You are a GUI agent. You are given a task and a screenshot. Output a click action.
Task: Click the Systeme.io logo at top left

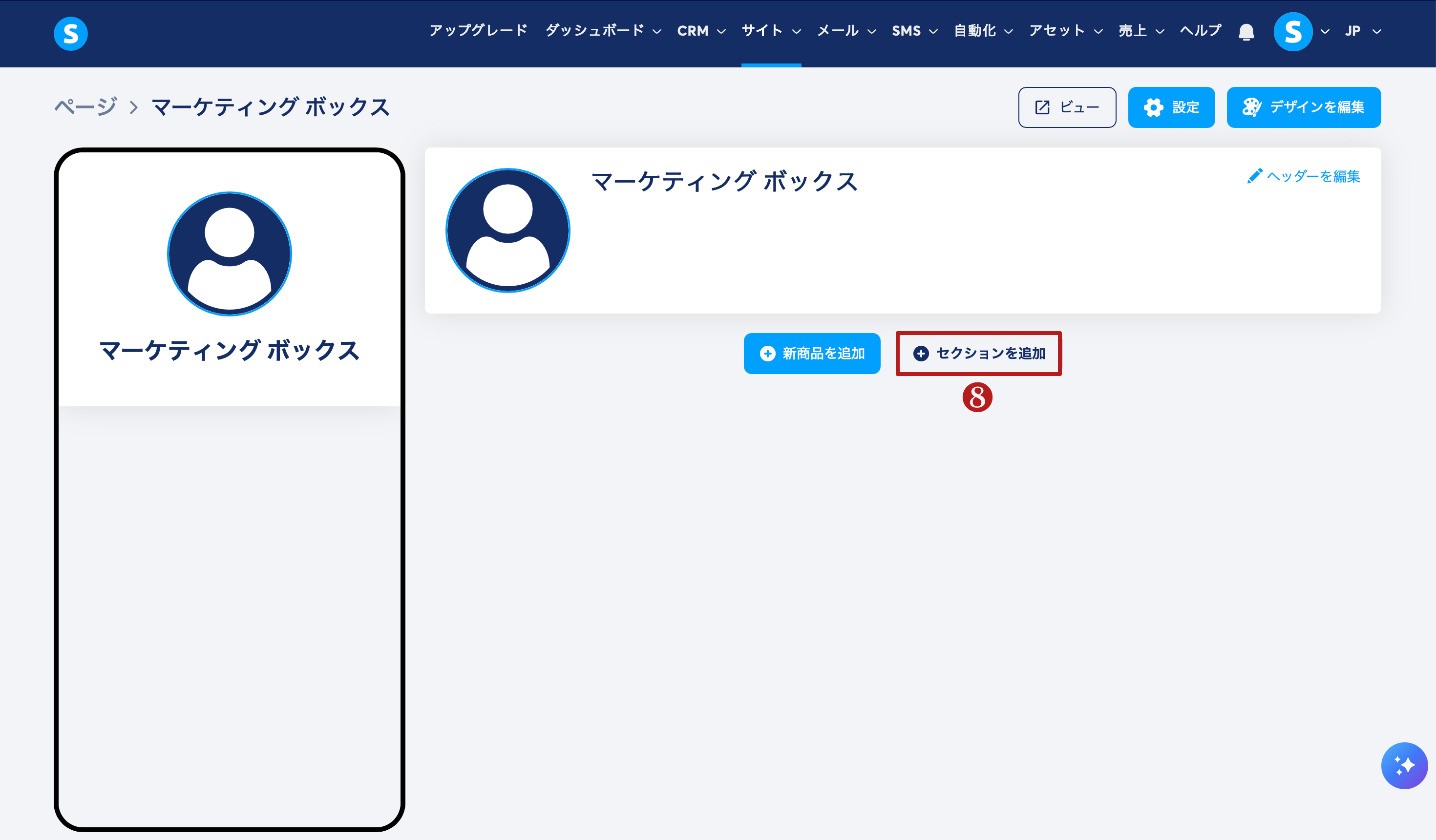pos(71,33)
